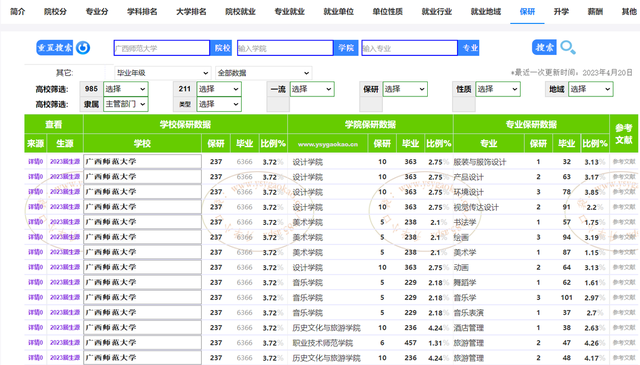Click the 书法学 major cell
Screen dimensions: 640x365
(465, 222)
